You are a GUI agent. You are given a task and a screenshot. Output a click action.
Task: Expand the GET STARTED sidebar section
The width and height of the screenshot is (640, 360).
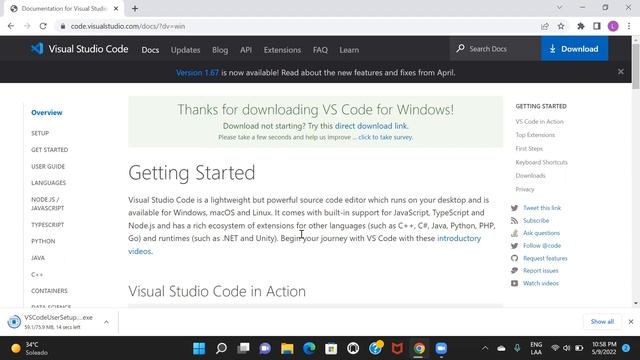49,150
